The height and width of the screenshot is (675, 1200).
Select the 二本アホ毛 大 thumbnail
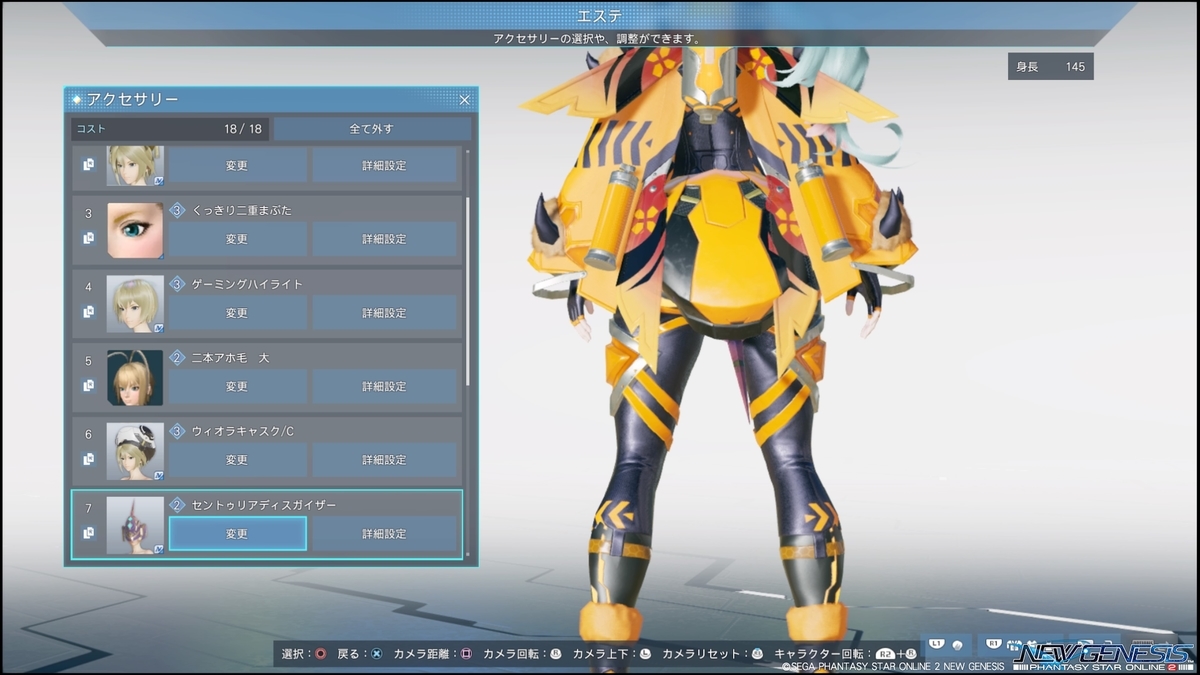[x=135, y=378]
